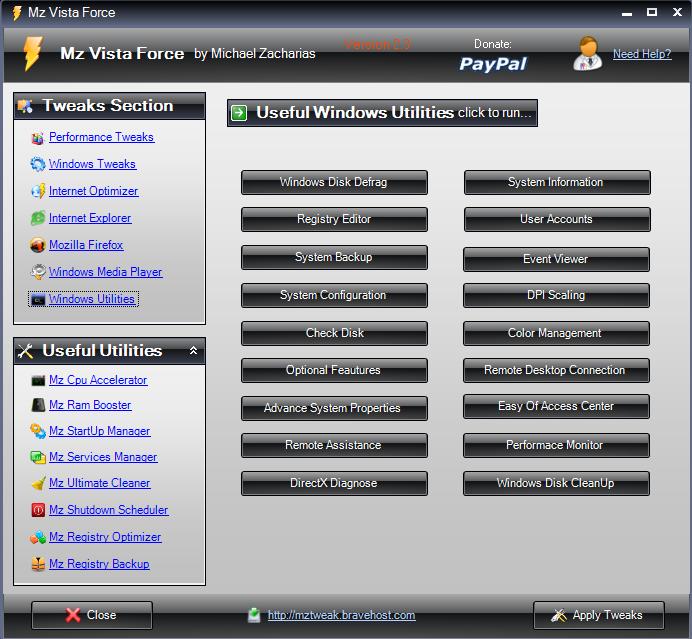This screenshot has width=692, height=639.
Task: Click the Mz Registry Backup icon
Action: point(38,564)
